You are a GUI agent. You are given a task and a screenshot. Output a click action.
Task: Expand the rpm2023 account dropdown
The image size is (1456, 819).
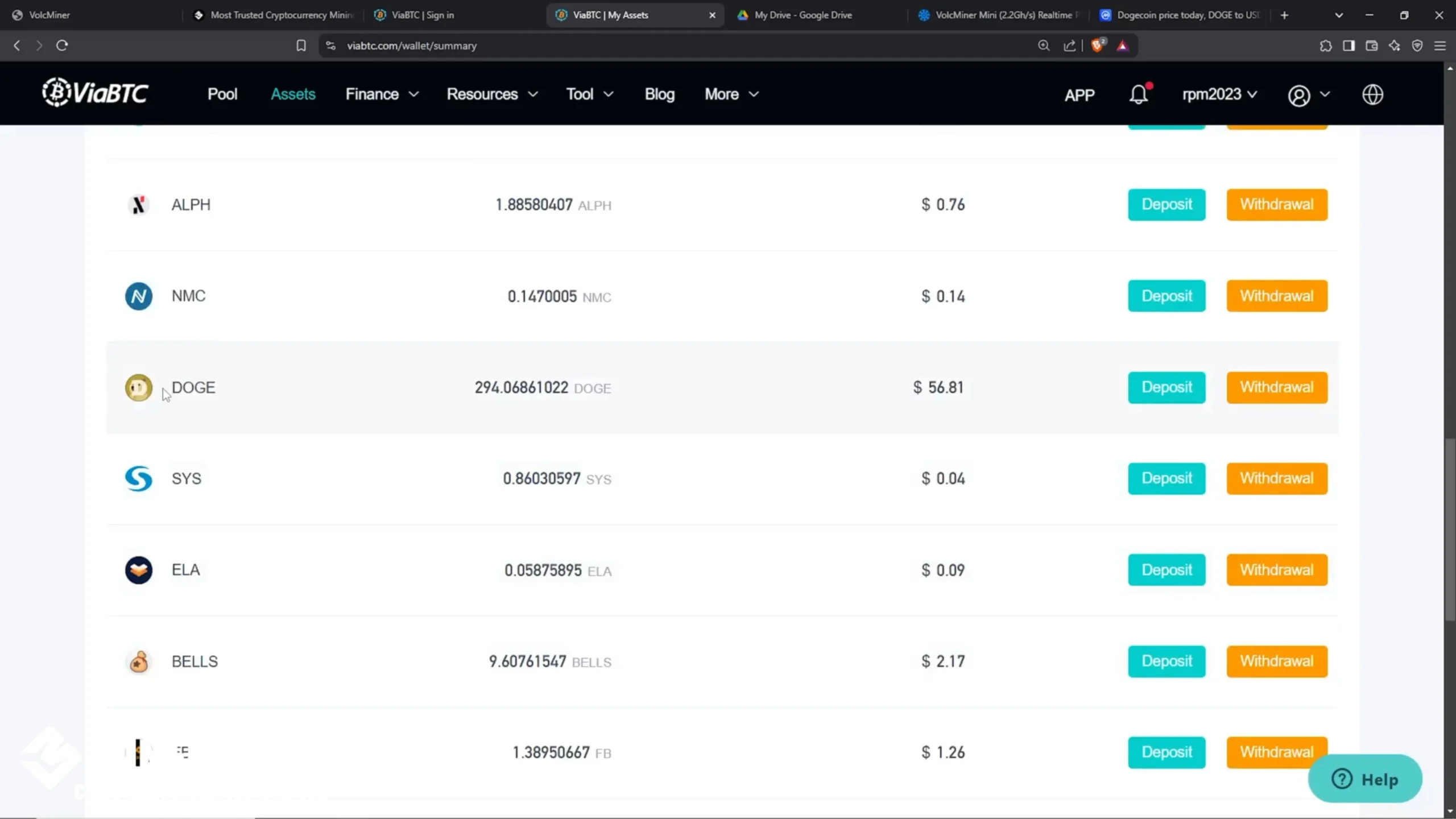click(x=1219, y=94)
